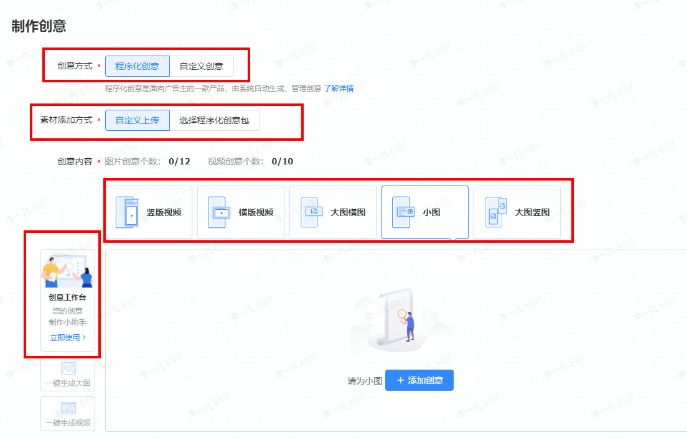687x440 pixels.
Task: Click the 一键生成大图 picture icon
Action: pos(68,369)
